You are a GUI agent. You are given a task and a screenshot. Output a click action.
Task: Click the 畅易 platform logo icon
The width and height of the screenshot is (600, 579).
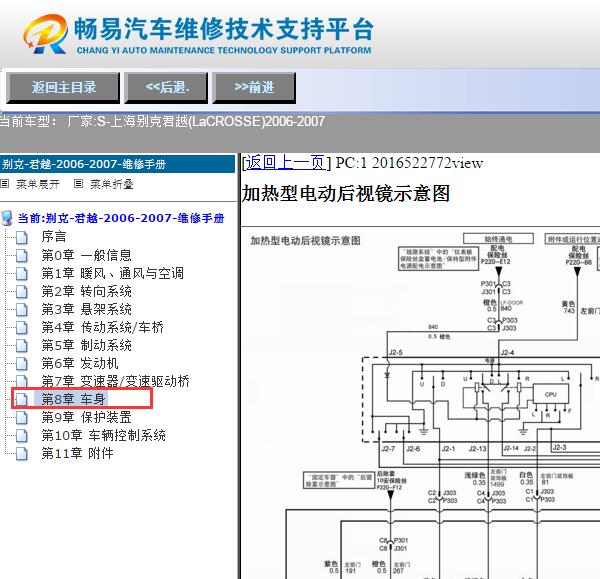click(x=45, y=34)
